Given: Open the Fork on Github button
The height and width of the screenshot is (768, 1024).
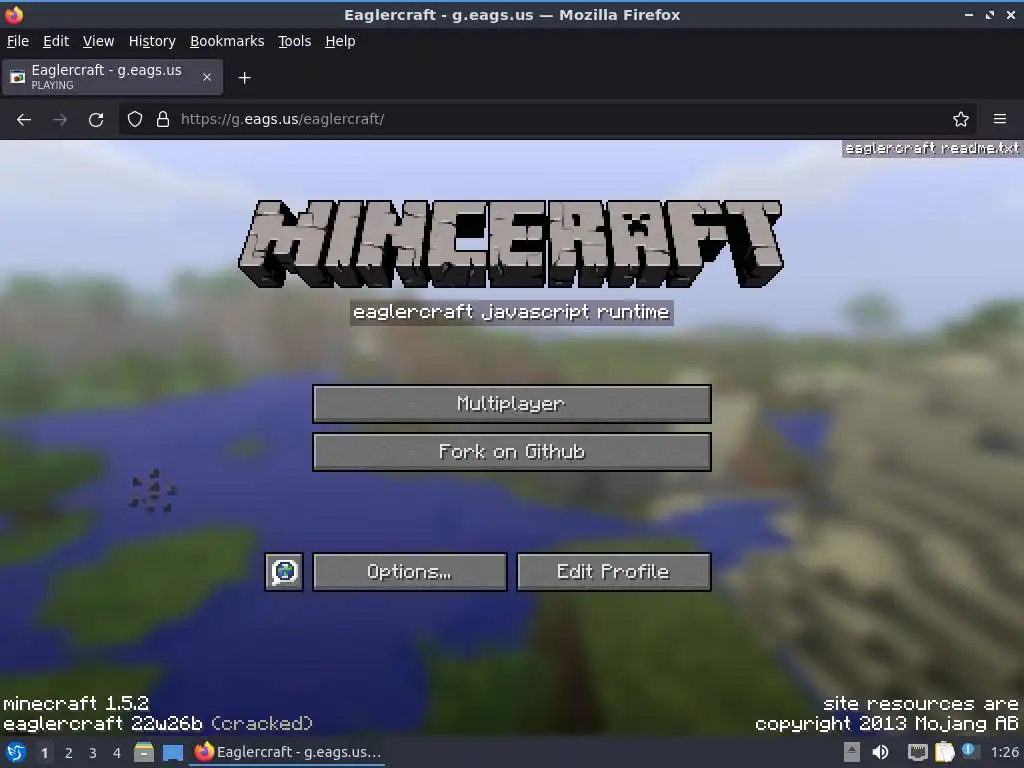Looking at the screenshot, I should (511, 452).
